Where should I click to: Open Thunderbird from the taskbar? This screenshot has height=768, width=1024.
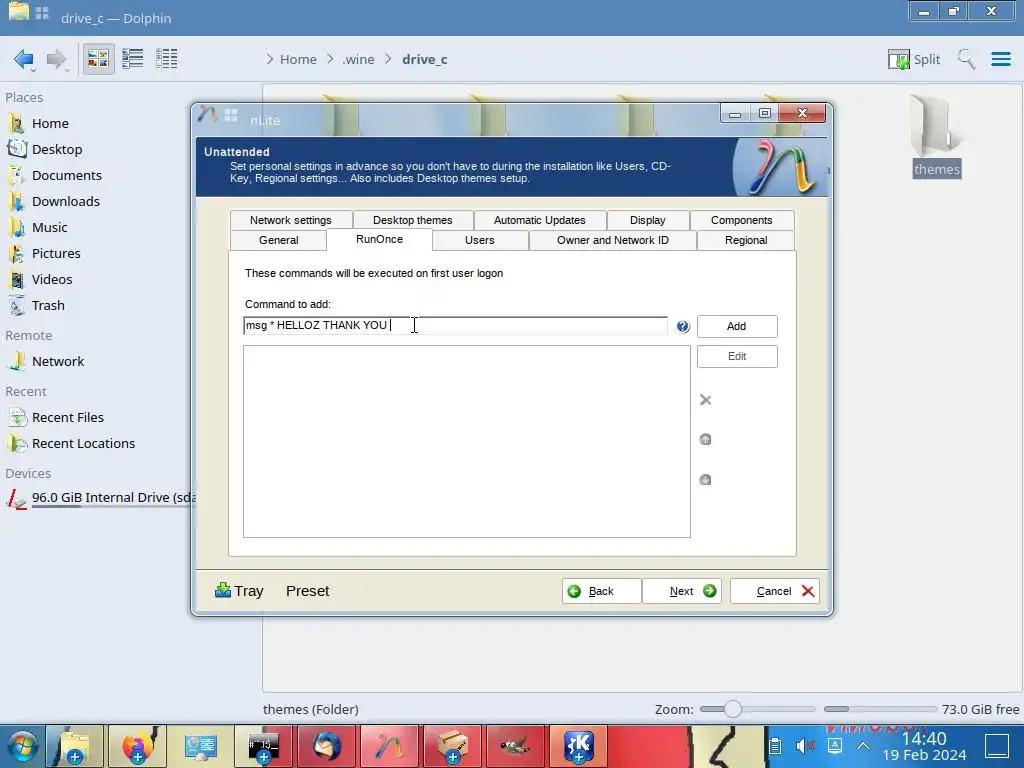coord(327,746)
